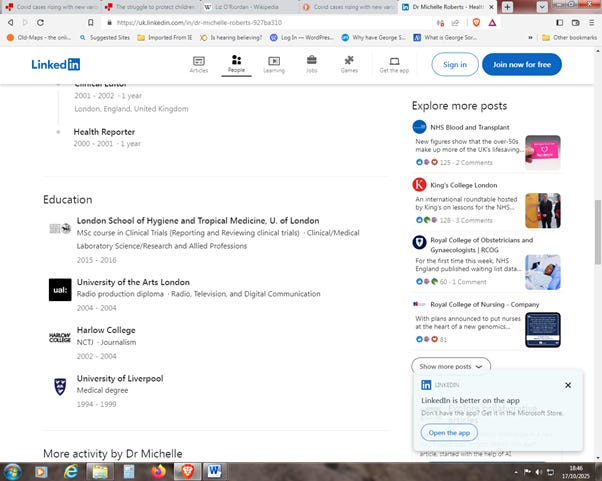602x481 pixels.
Task: Click the Health Reporter job title
Action: (x=104, y=132)
